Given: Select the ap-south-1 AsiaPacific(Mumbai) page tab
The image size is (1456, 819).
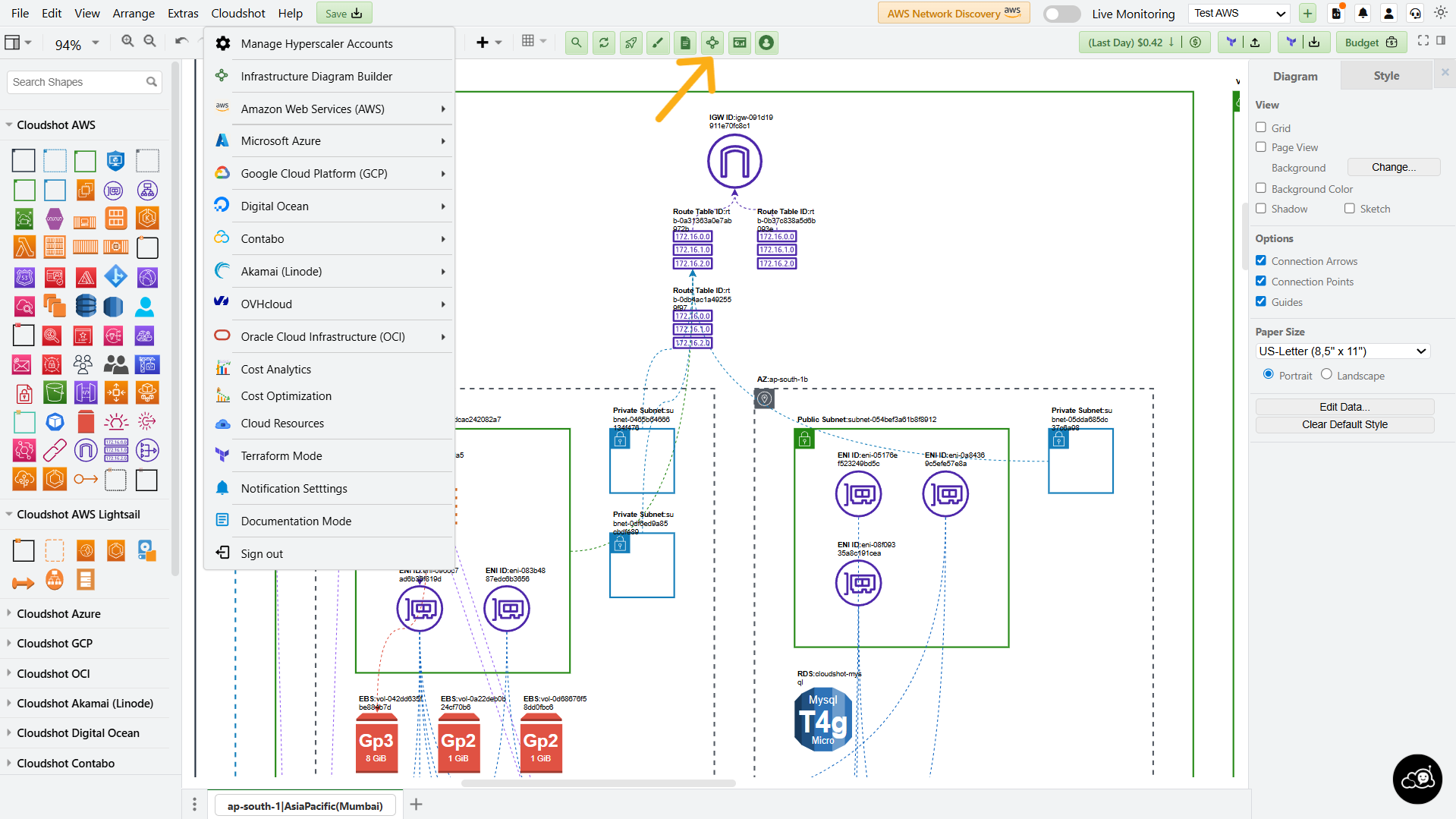Looking at the screenshot, I should click(305, 806).
